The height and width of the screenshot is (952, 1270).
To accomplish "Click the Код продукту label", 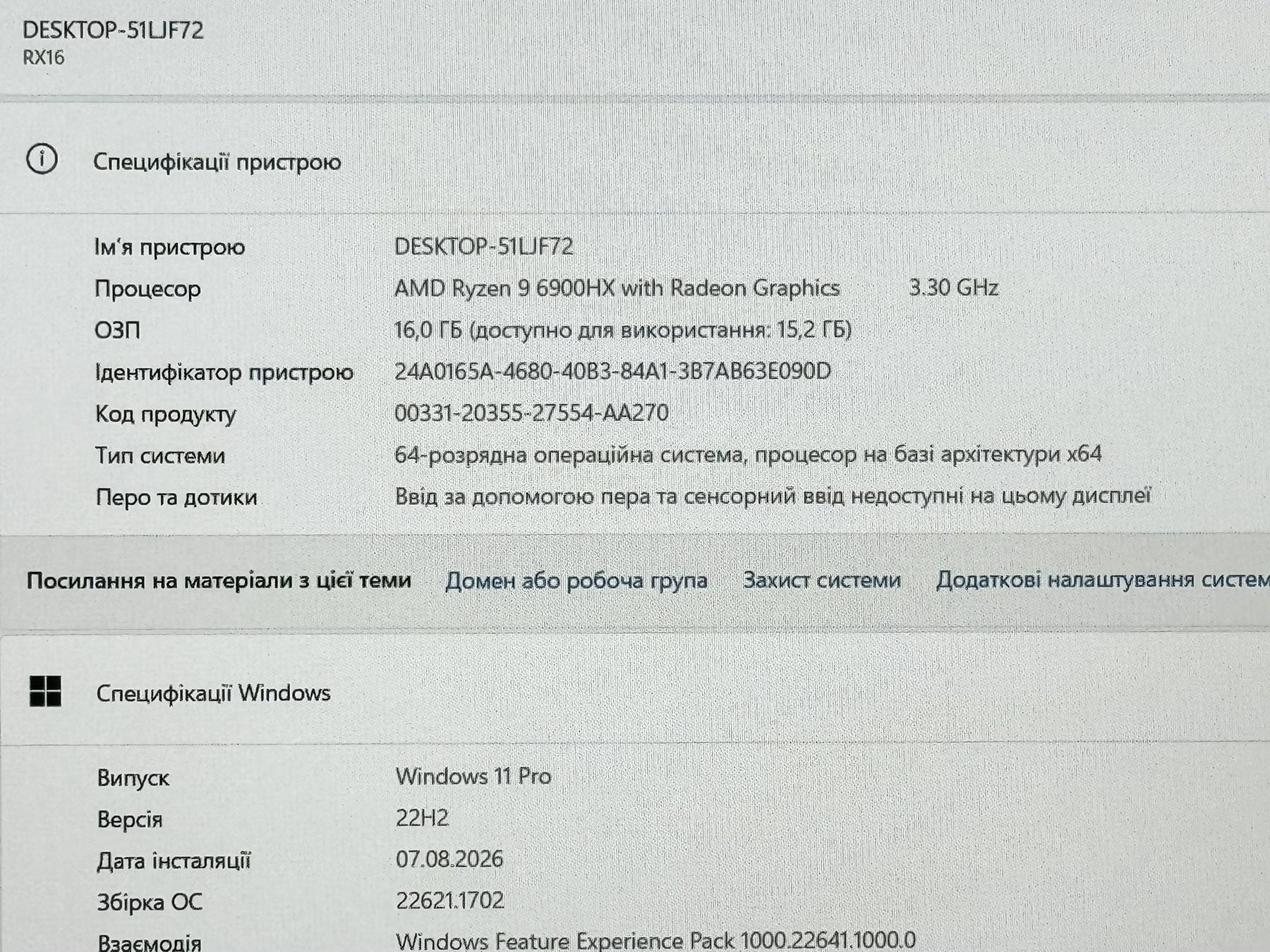I will [165, 414].
